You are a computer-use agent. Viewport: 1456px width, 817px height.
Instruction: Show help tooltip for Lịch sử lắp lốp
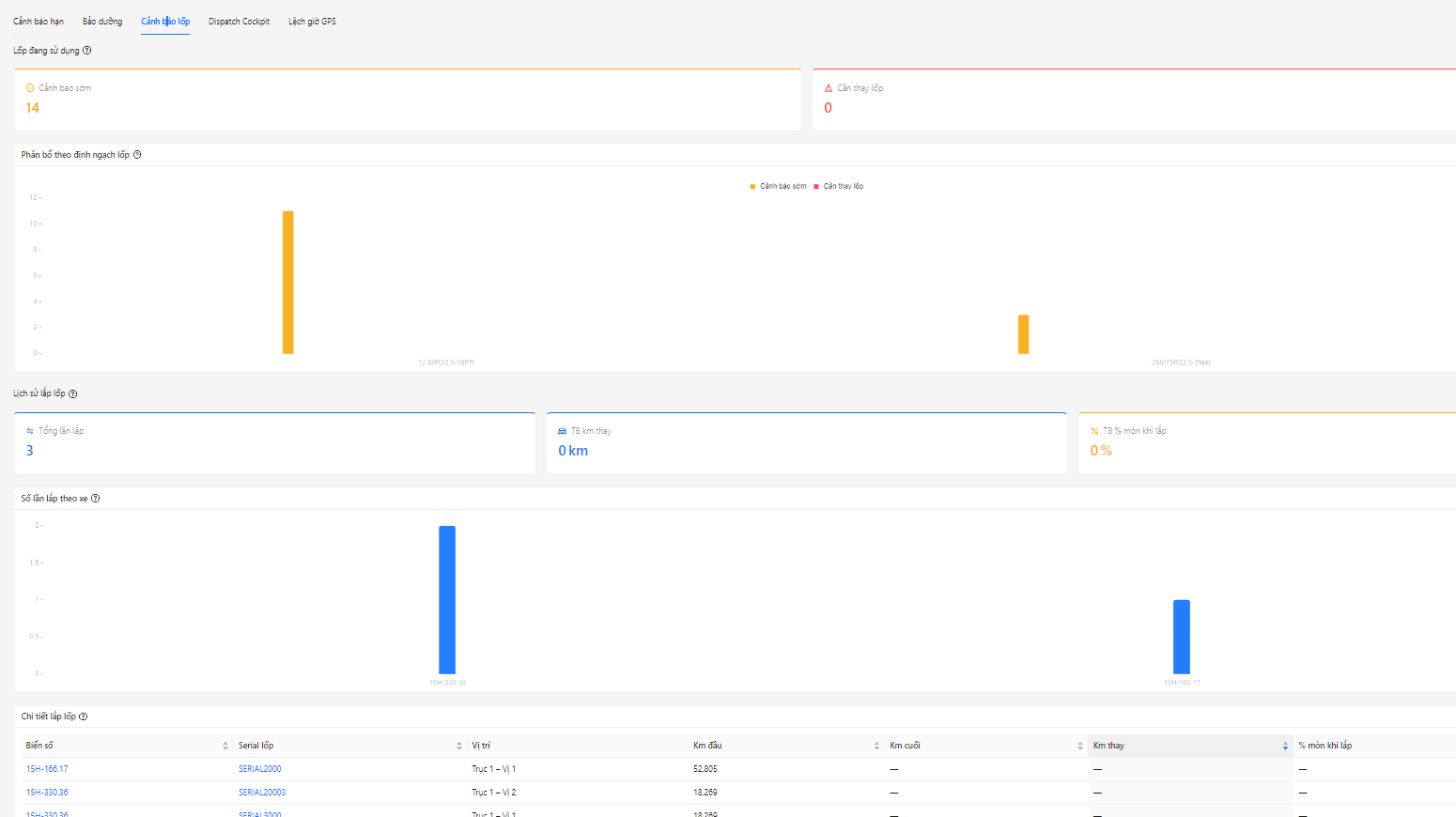coord(73,394)
